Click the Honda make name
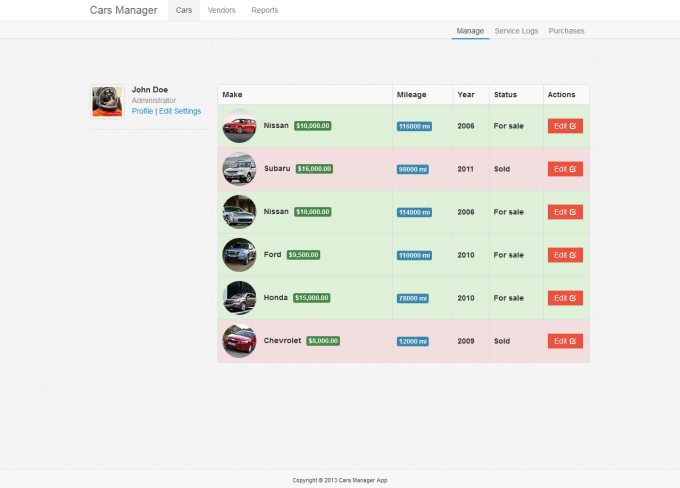Viewport: 680px width, 488px height. [276, 297]
